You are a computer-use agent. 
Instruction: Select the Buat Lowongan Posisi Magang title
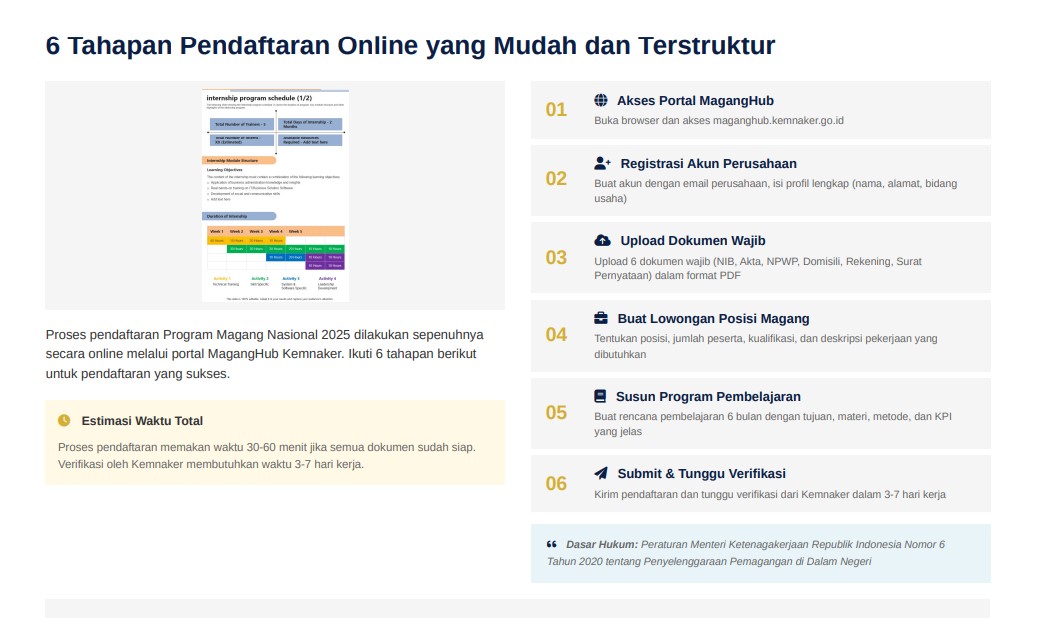pos(713,319)
